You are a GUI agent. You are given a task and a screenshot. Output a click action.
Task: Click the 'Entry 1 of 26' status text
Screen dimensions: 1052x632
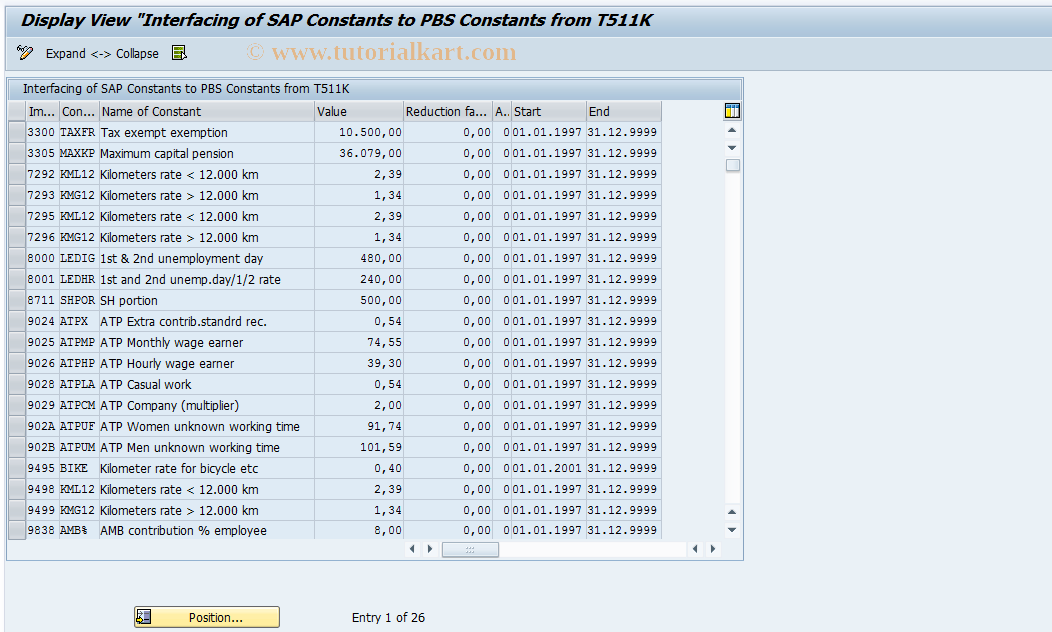[388, 617]
